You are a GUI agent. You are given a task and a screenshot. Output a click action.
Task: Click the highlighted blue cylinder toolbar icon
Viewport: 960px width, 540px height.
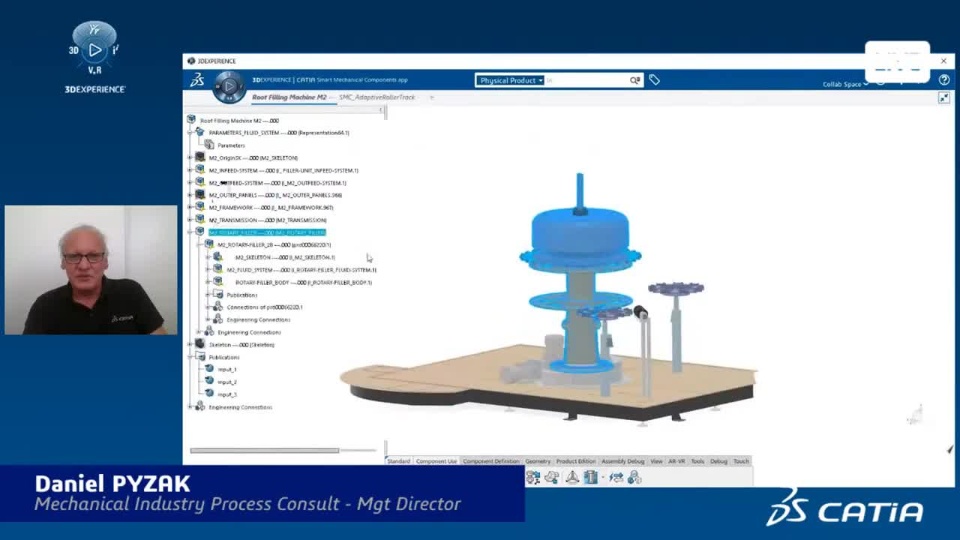coord(591,478)
